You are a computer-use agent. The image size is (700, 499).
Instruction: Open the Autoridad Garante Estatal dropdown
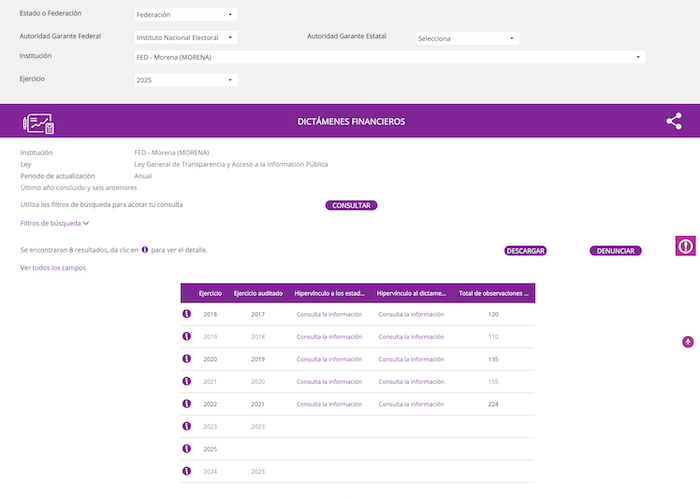467,38
